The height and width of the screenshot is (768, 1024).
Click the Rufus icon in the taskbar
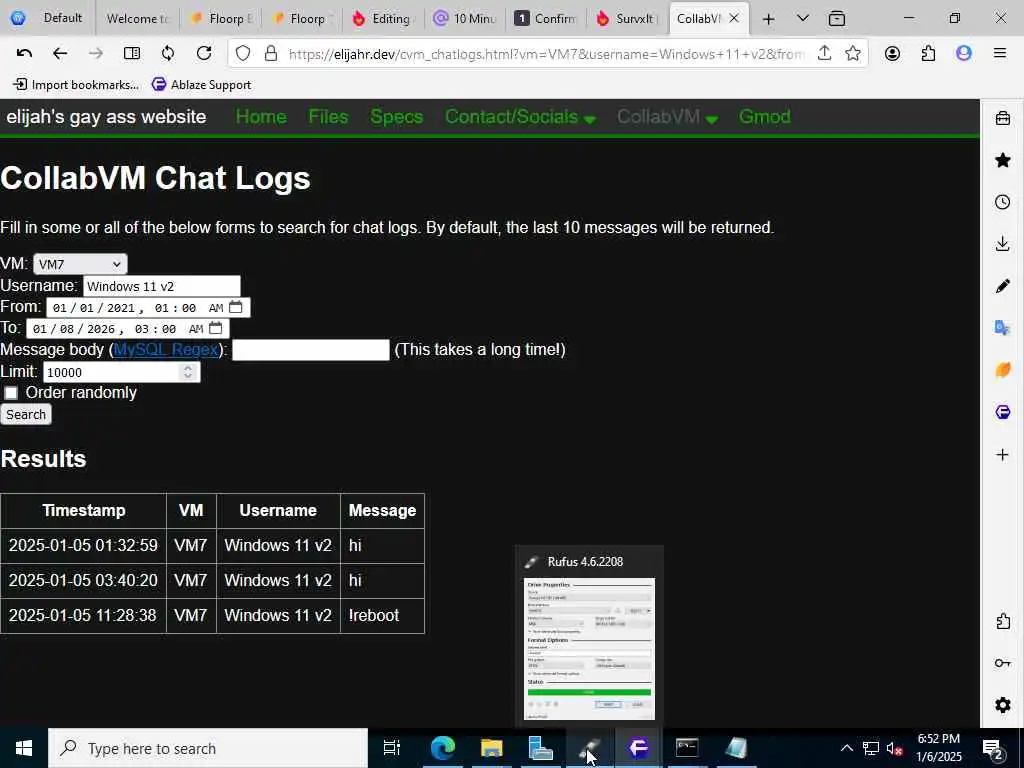(x=589, y=748)
